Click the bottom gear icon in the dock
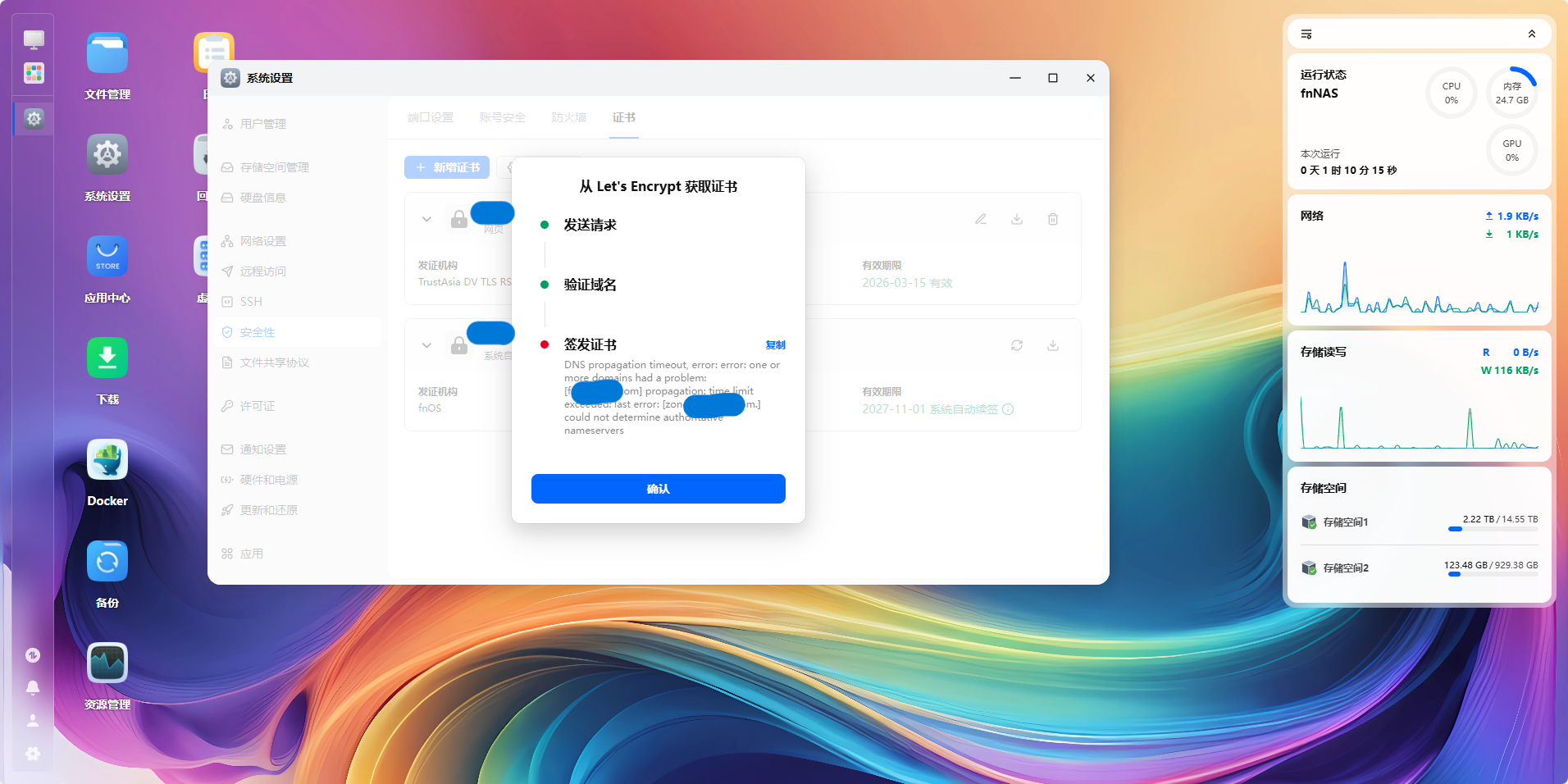Image resolution: width=1568 pixels, height=784 pixels. point(33,754)
